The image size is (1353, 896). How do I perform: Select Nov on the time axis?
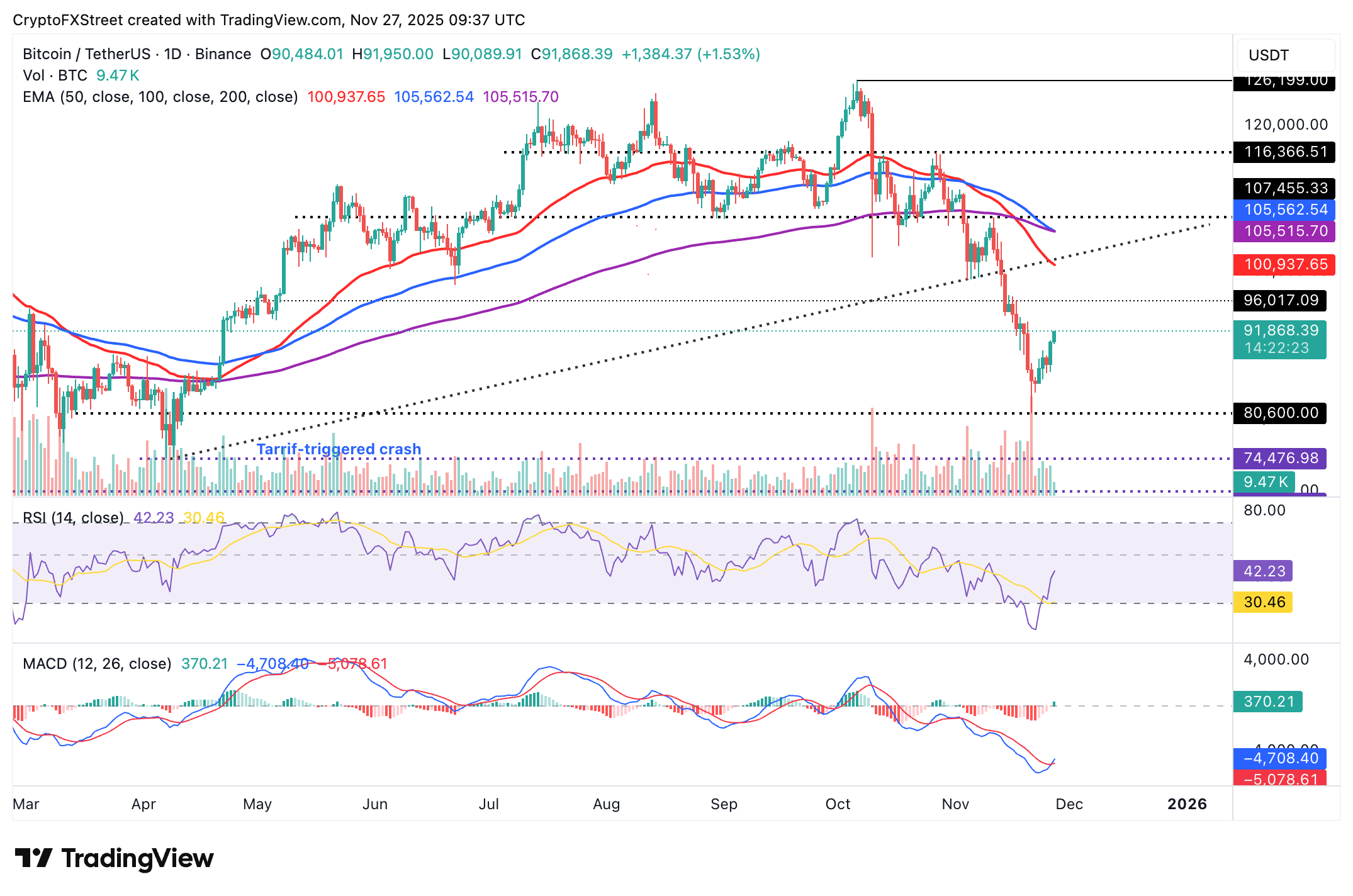(956, 804)
